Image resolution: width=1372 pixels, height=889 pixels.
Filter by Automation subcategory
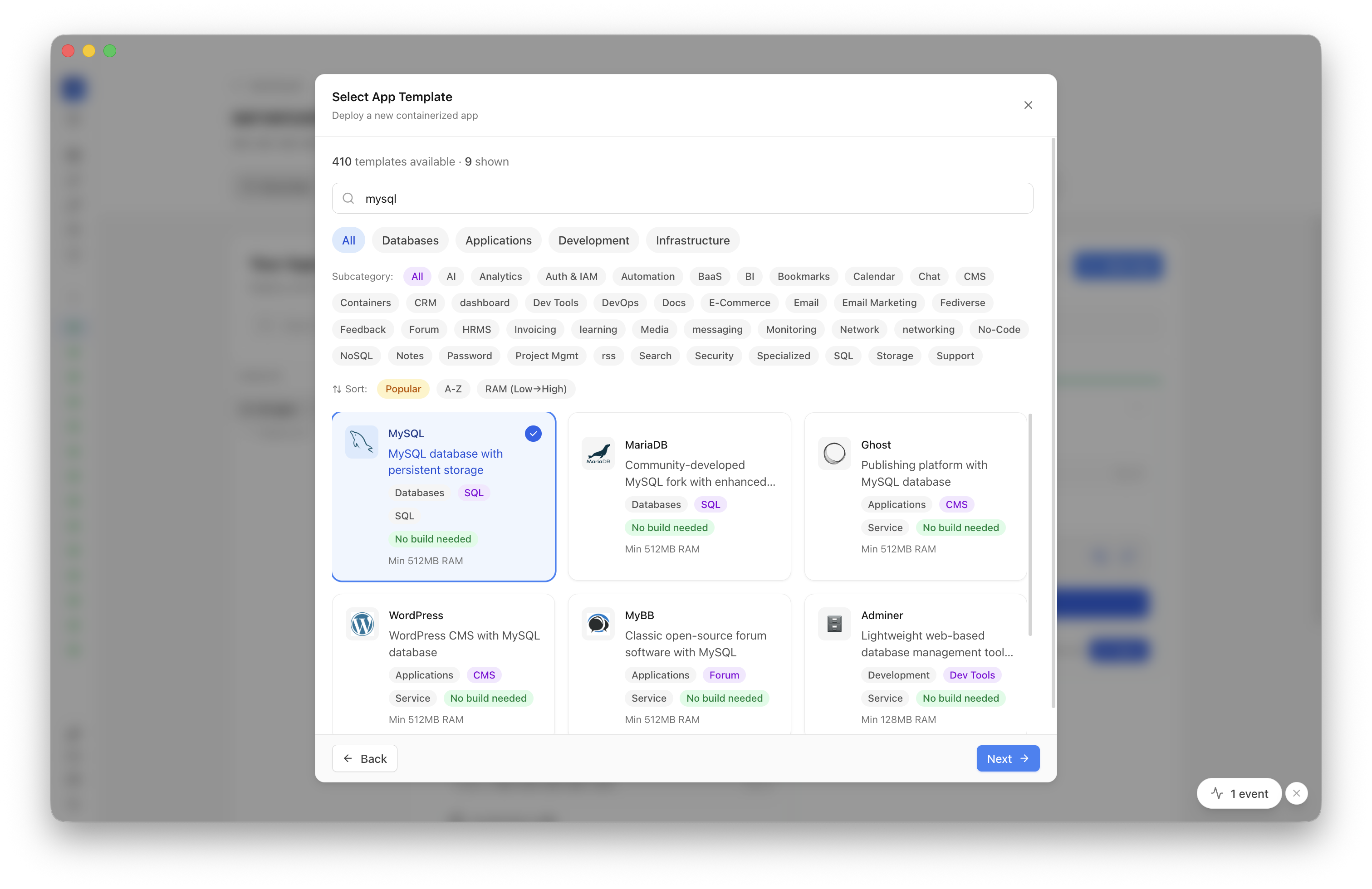pyautogui.click(x=647, y=277)
